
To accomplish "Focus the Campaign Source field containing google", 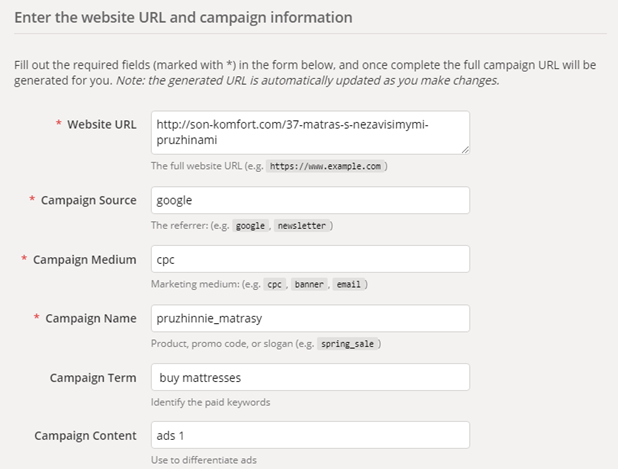I will pyautogui.click(x=310, y=200).
